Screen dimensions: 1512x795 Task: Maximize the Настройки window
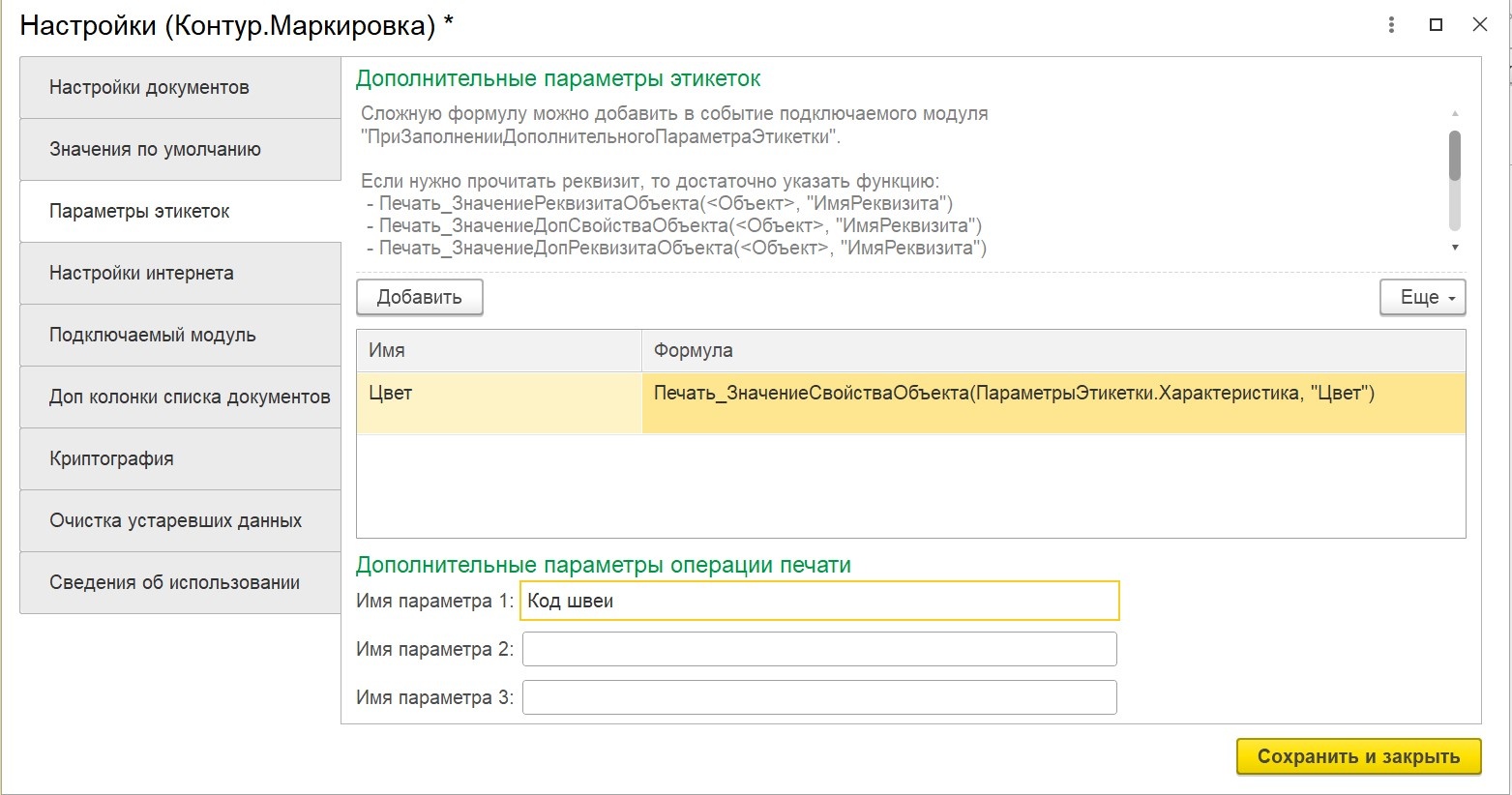point(1436,25)
